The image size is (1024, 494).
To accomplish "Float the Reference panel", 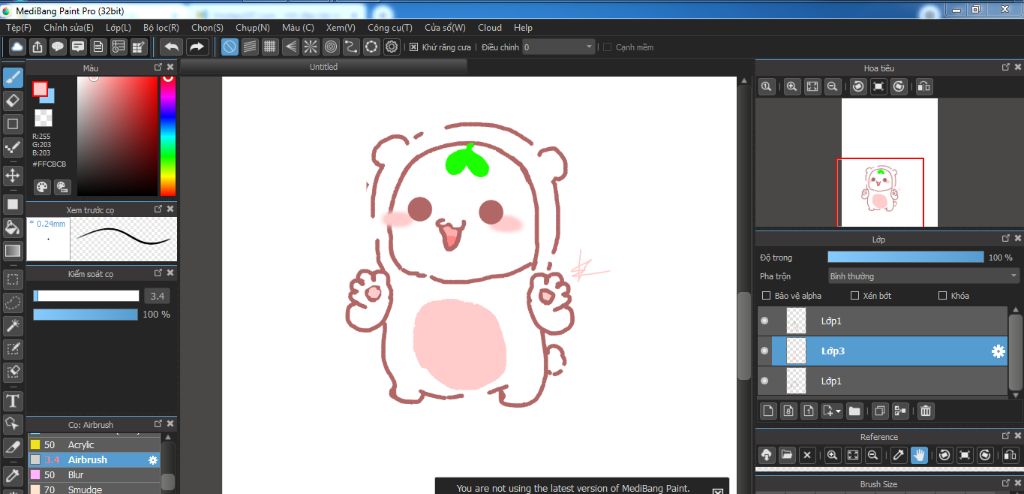I will pos(1006,436).
